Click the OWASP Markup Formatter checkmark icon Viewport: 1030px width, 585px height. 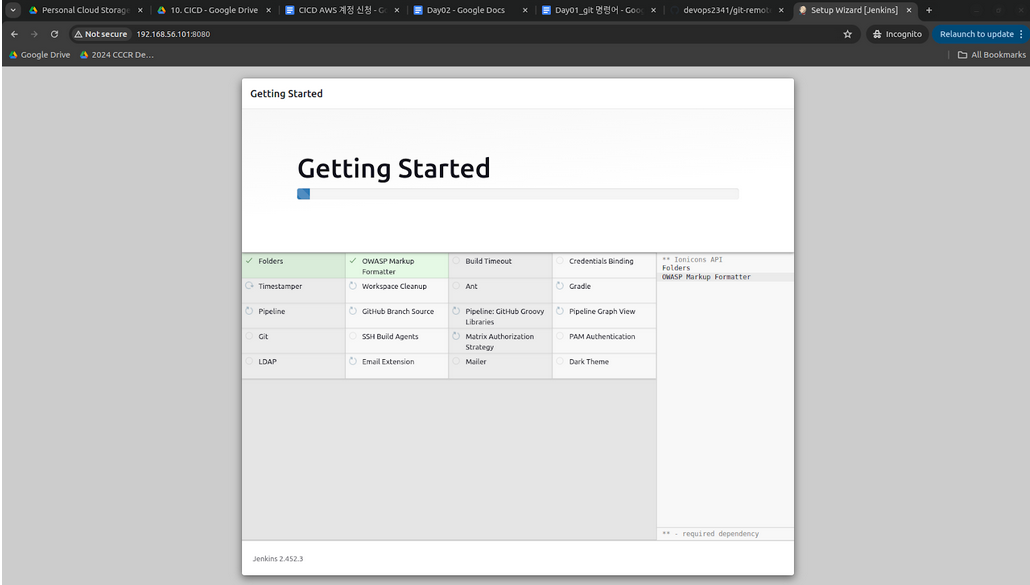point(353,261)
